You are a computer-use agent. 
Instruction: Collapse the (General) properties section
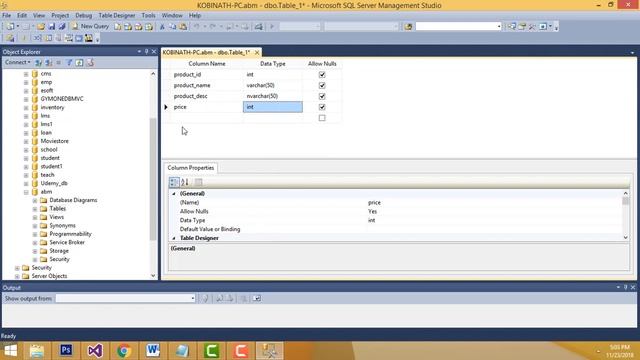174,193
